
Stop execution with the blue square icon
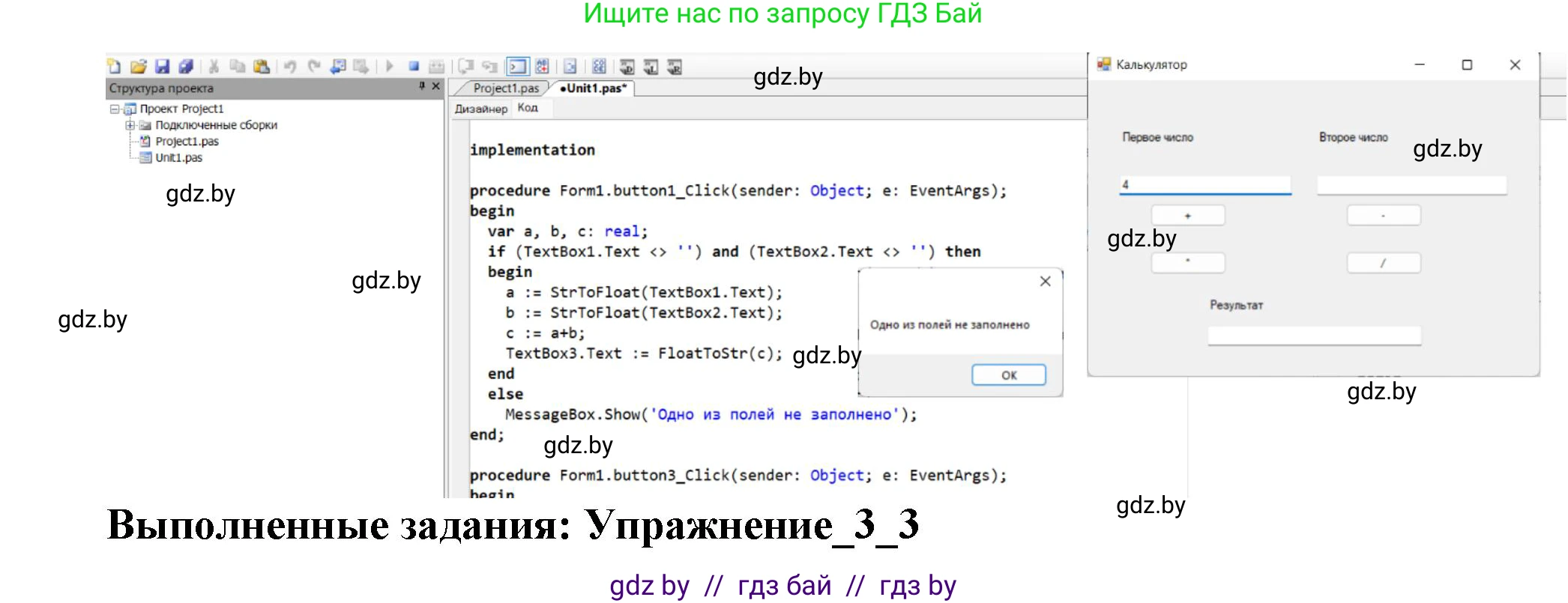pos(413,67)
